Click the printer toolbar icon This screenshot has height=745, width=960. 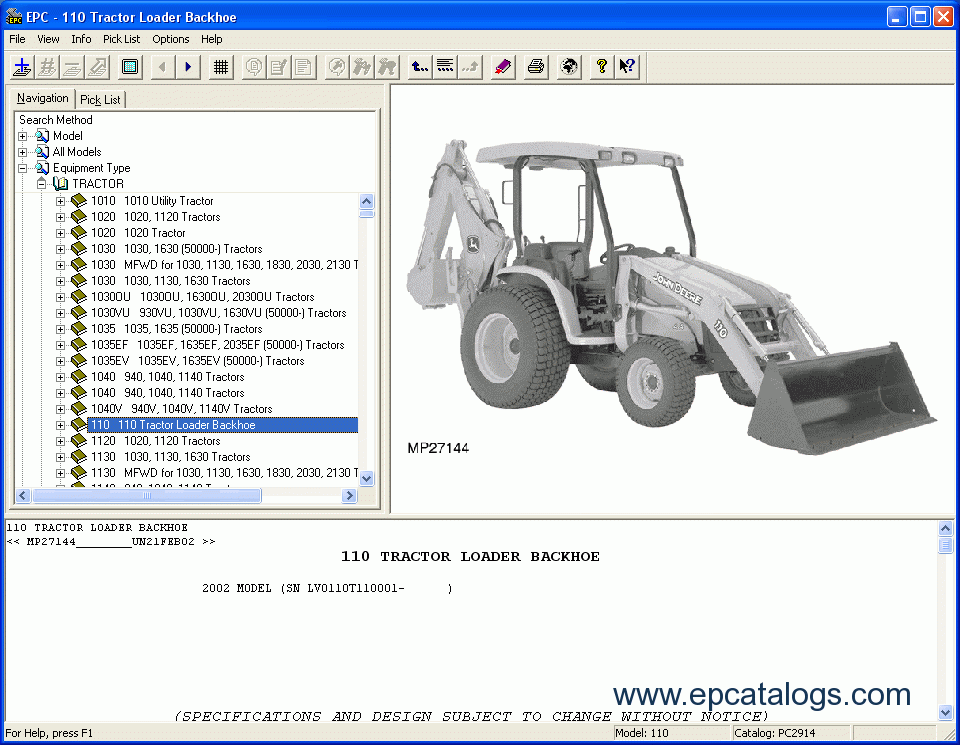536,67
